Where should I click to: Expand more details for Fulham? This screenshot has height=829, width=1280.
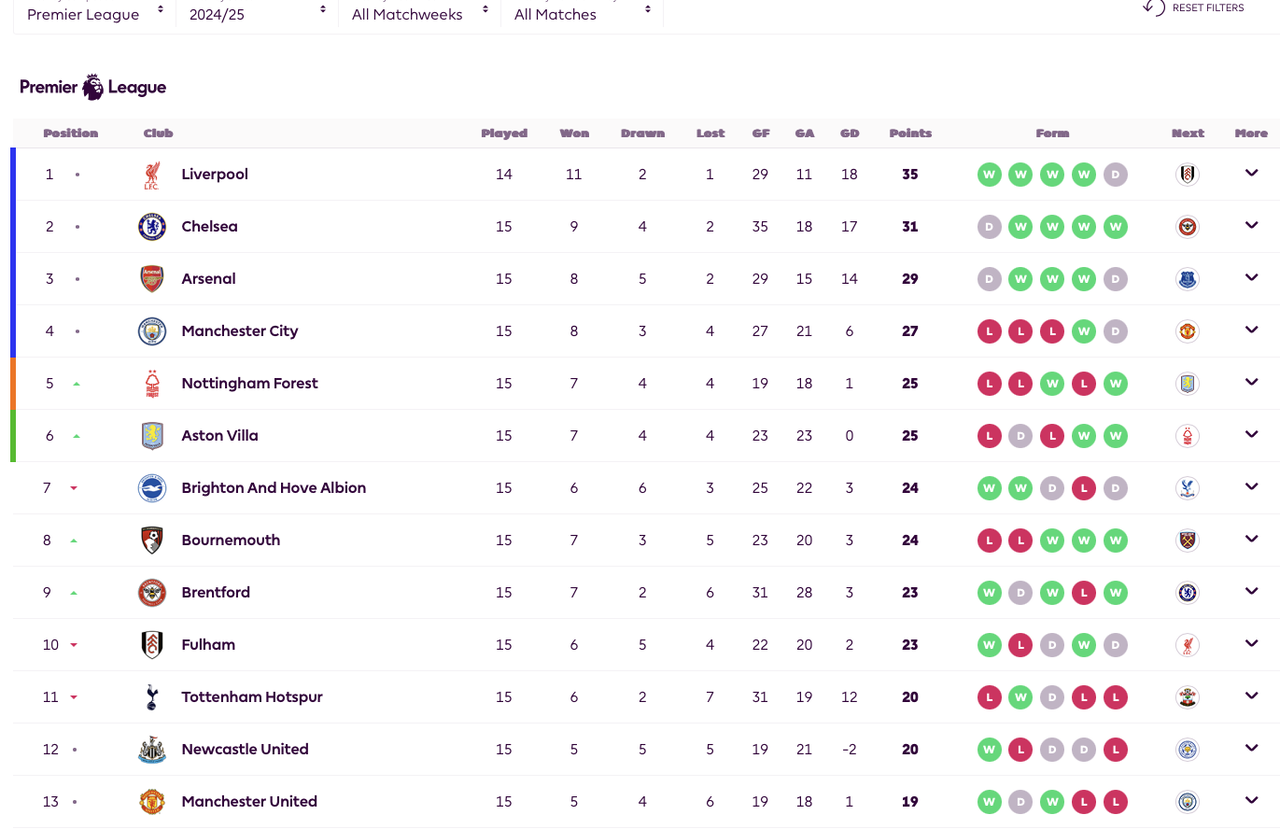click(x=1251, y=643)
